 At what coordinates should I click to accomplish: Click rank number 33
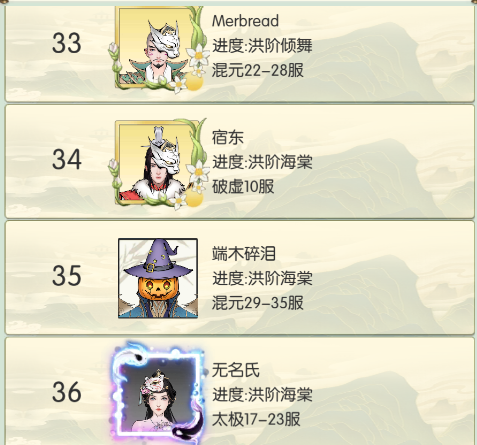tap(67, 43)
